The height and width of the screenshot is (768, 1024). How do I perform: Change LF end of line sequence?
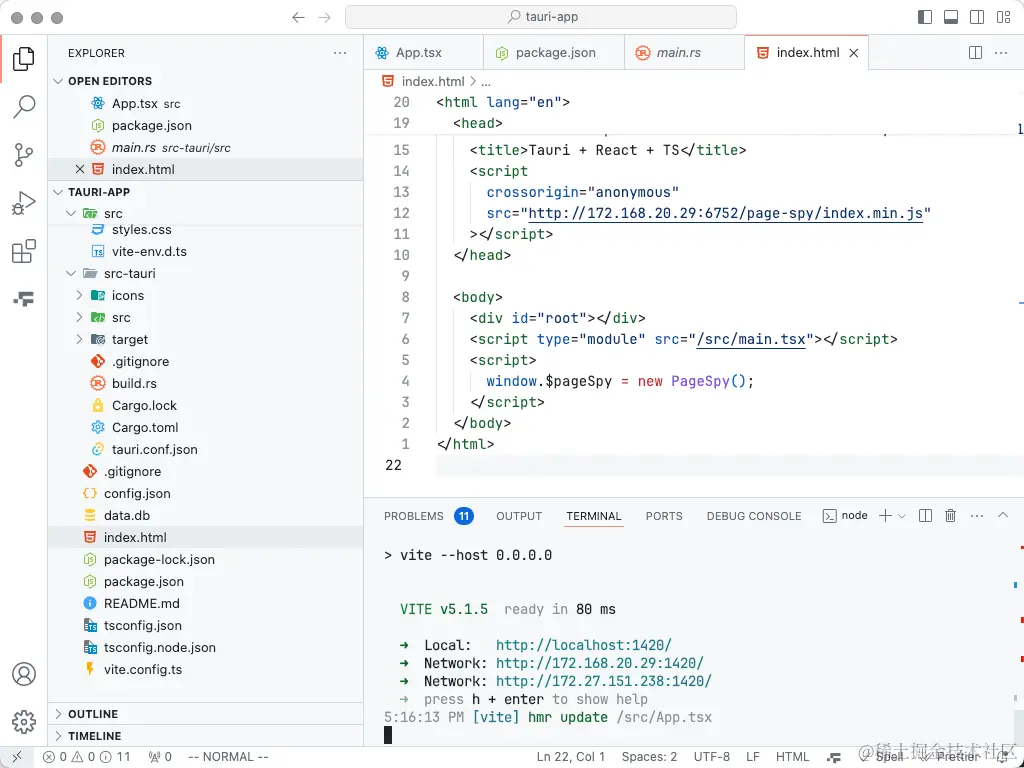pyautogui.click(x=753, y=757)
